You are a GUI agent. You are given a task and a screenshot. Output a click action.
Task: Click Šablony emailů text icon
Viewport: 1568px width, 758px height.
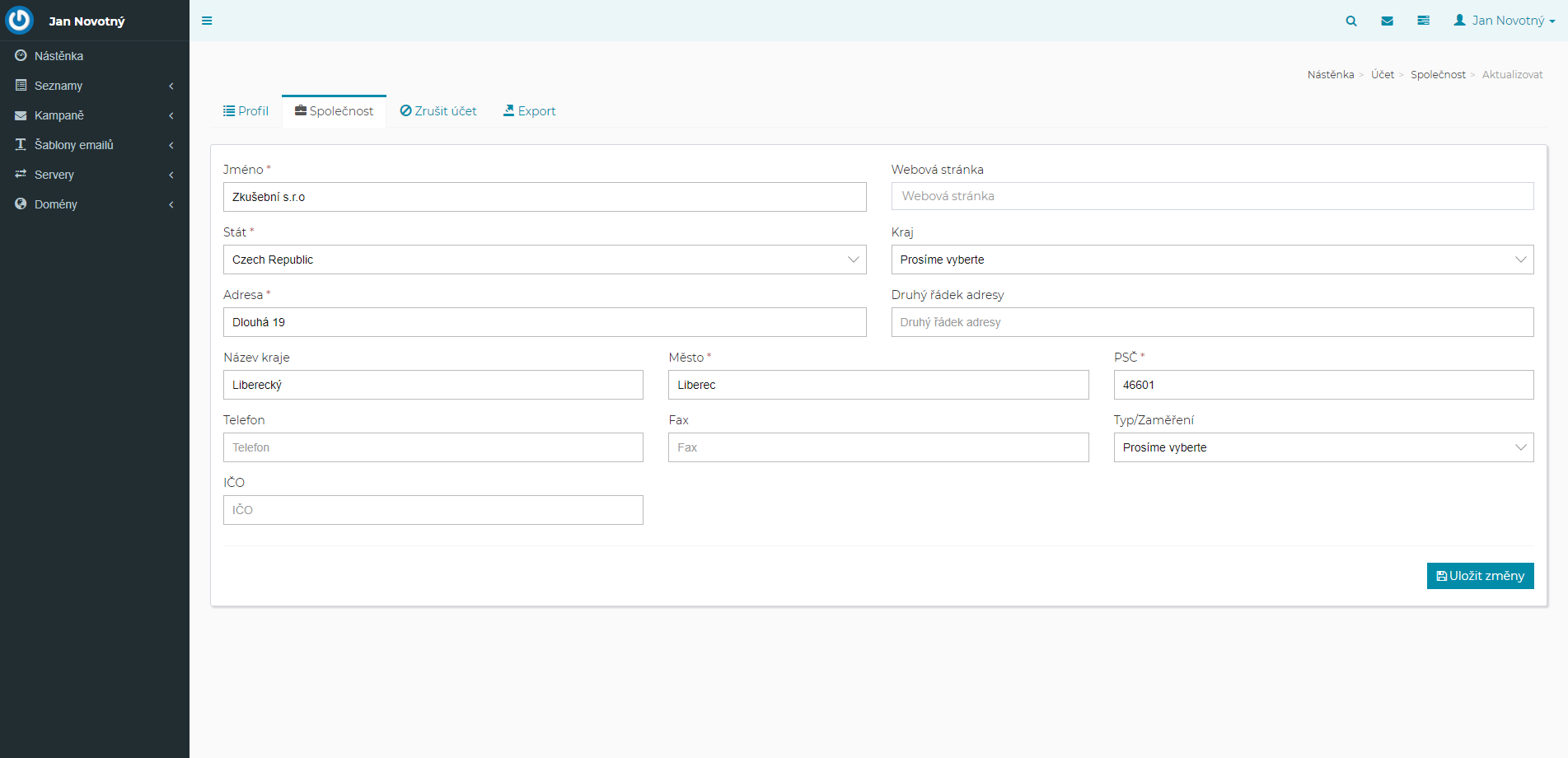(x=21, y=144)
